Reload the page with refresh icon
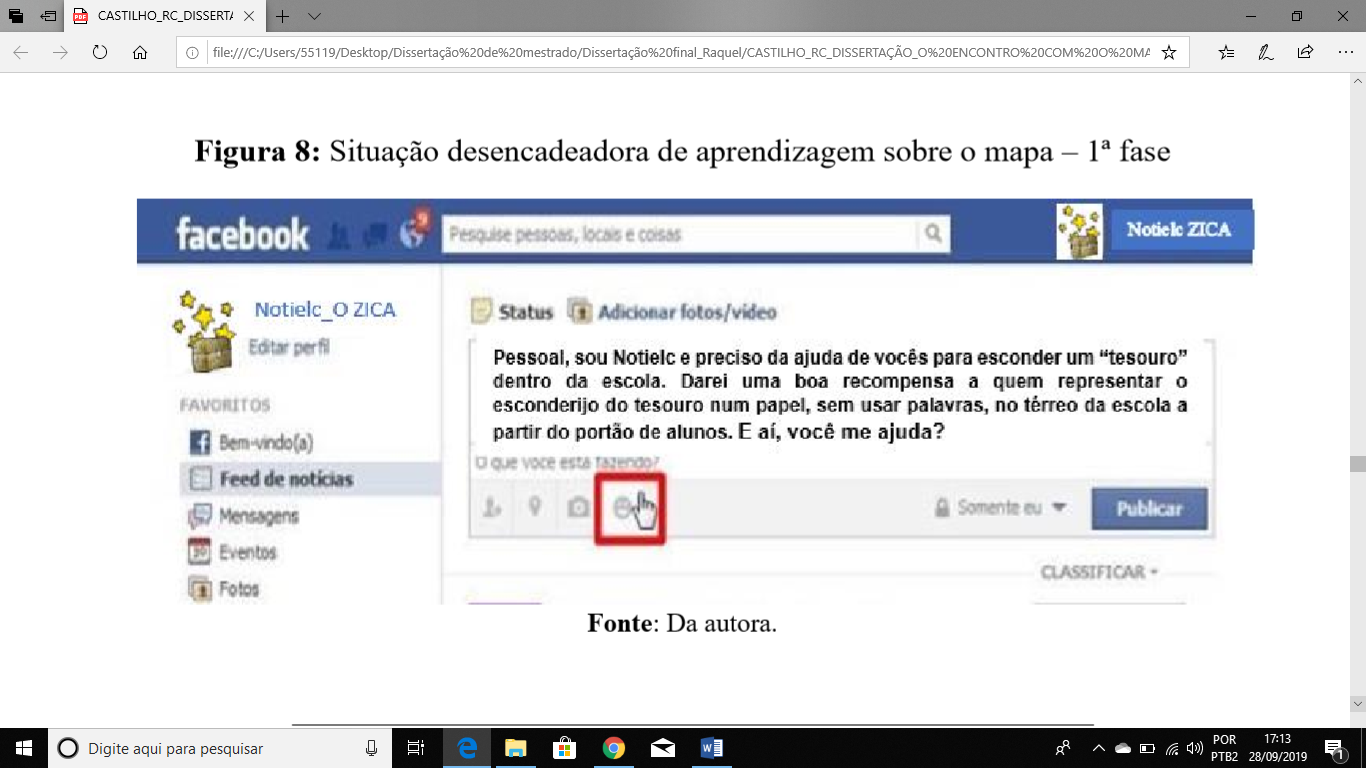The image size is (1366, 768). click(99, 52)
